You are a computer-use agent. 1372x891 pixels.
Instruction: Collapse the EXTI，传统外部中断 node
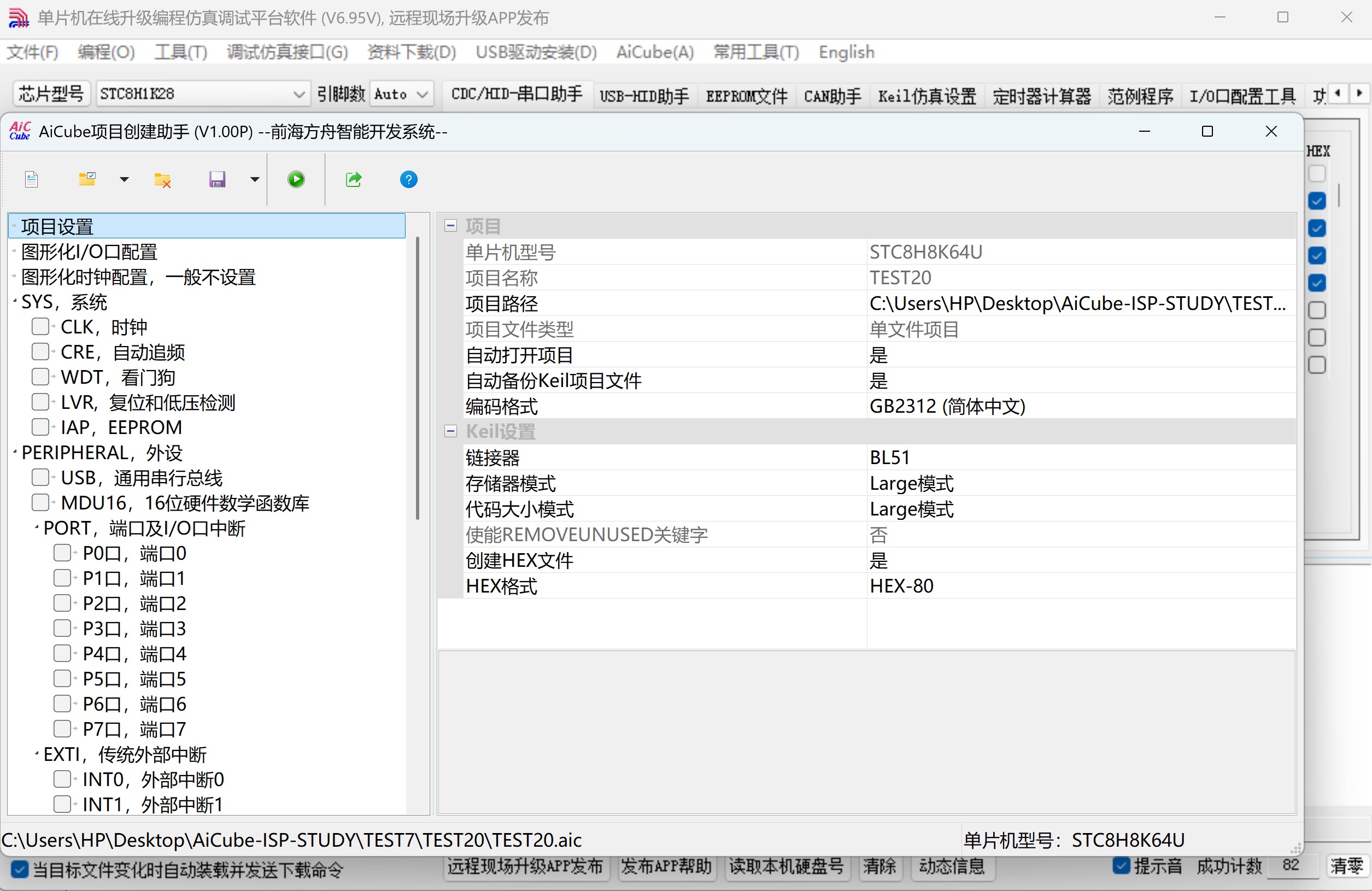tap(37, 753)
